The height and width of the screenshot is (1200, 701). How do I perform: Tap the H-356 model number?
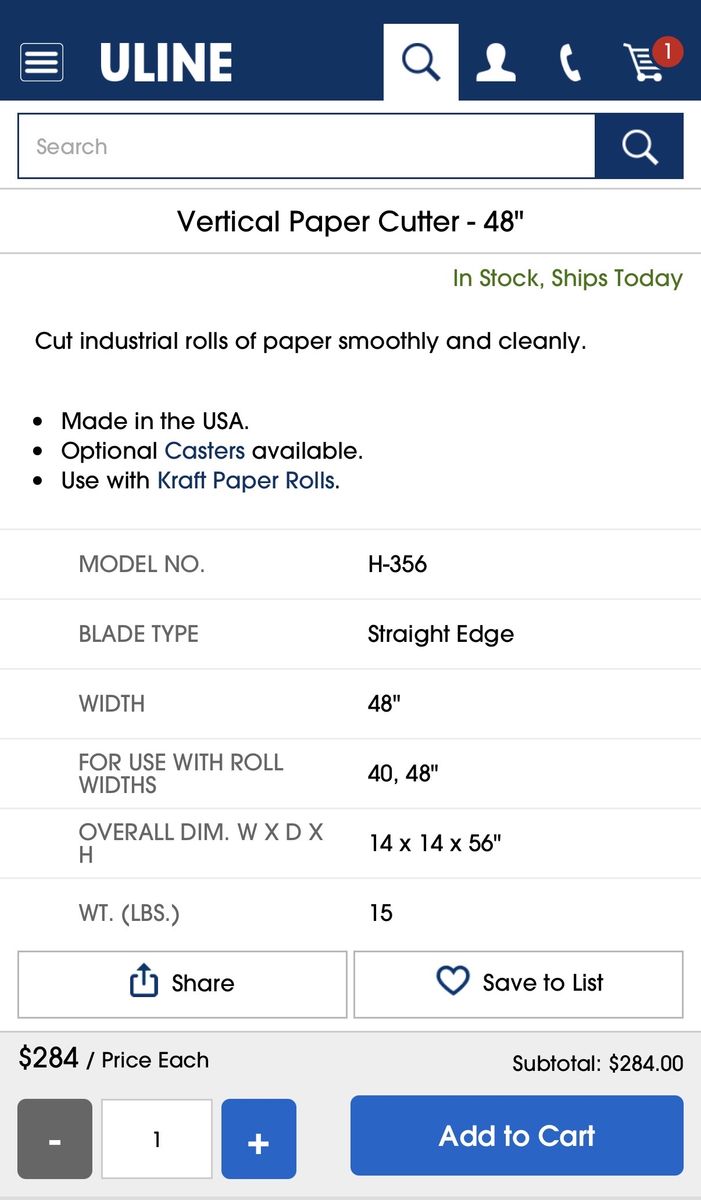pyautogui.click(x=397, y=564)
